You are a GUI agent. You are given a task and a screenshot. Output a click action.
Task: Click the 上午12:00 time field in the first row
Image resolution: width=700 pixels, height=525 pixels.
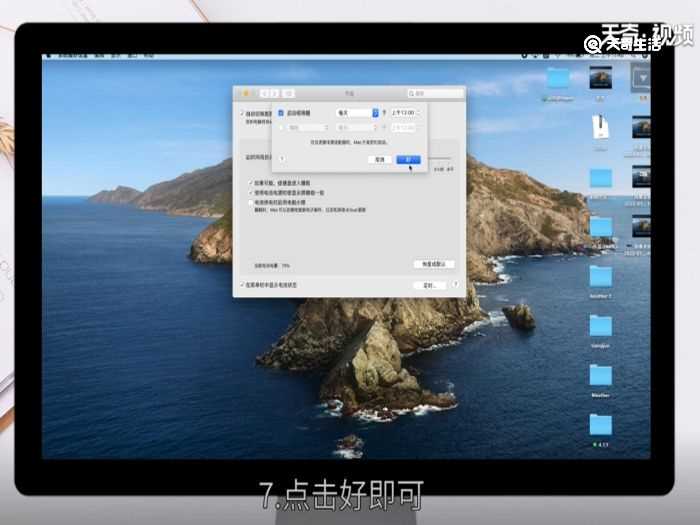[x=404, y=113]
